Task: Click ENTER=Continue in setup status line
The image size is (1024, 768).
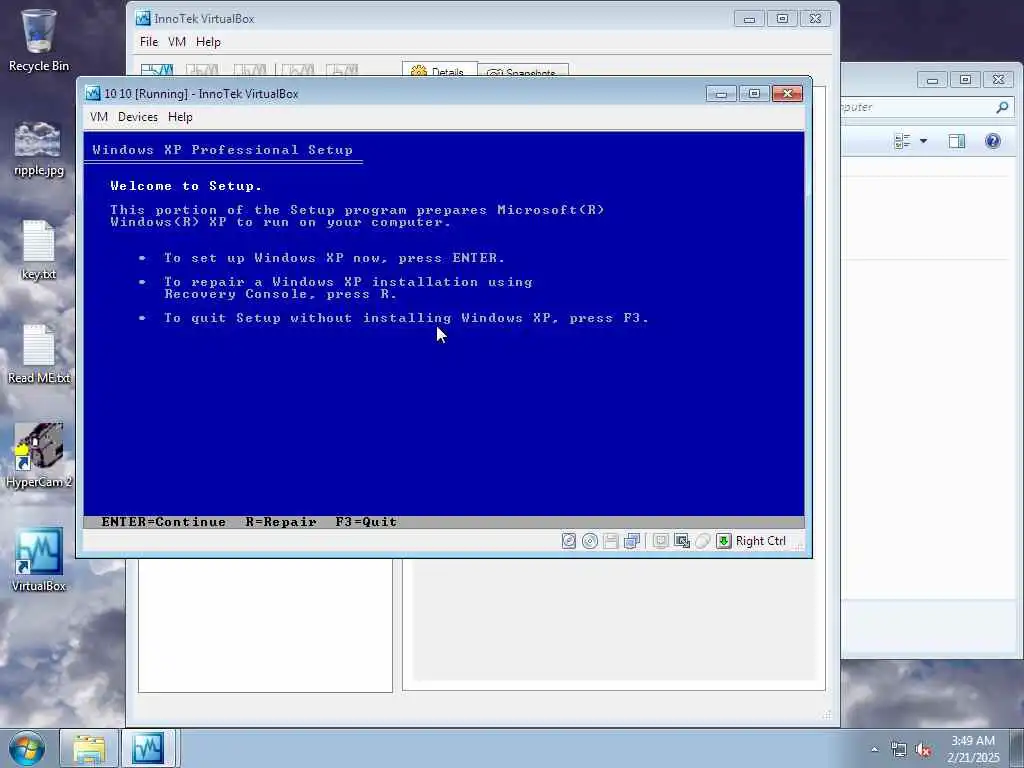Action: click(x=164, y=522)
